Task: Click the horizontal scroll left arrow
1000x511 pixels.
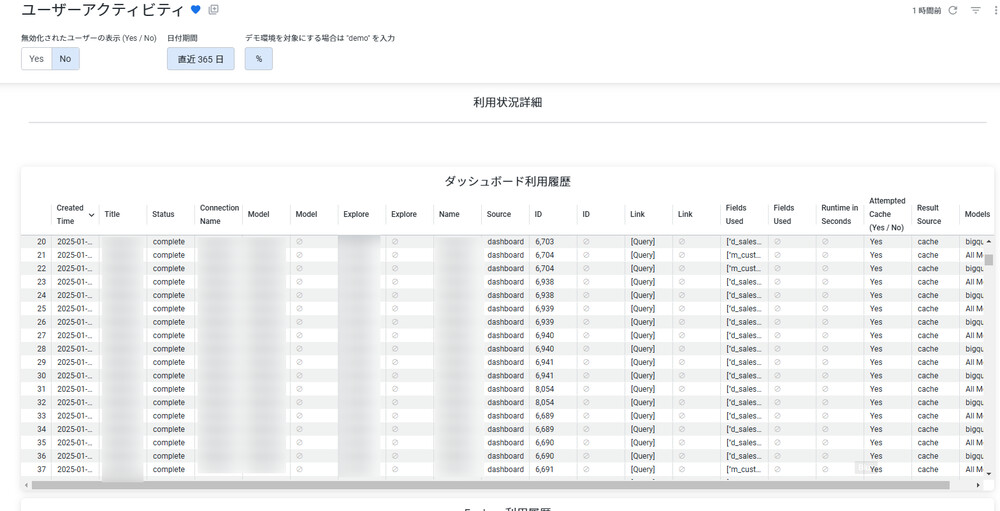Action: tap(27, 485)
